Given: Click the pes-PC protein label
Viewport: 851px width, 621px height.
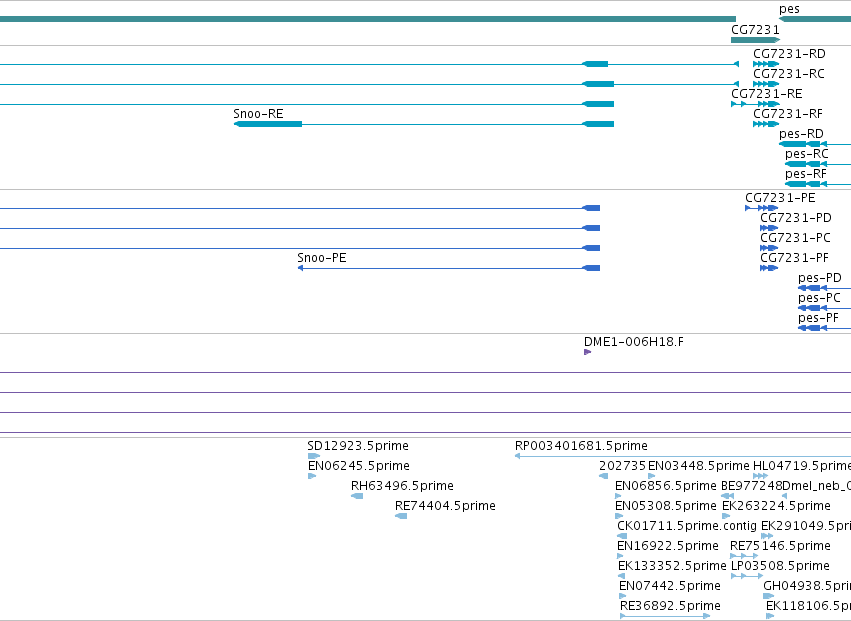Looking at the screenshot, I should (x=819, y=298).
